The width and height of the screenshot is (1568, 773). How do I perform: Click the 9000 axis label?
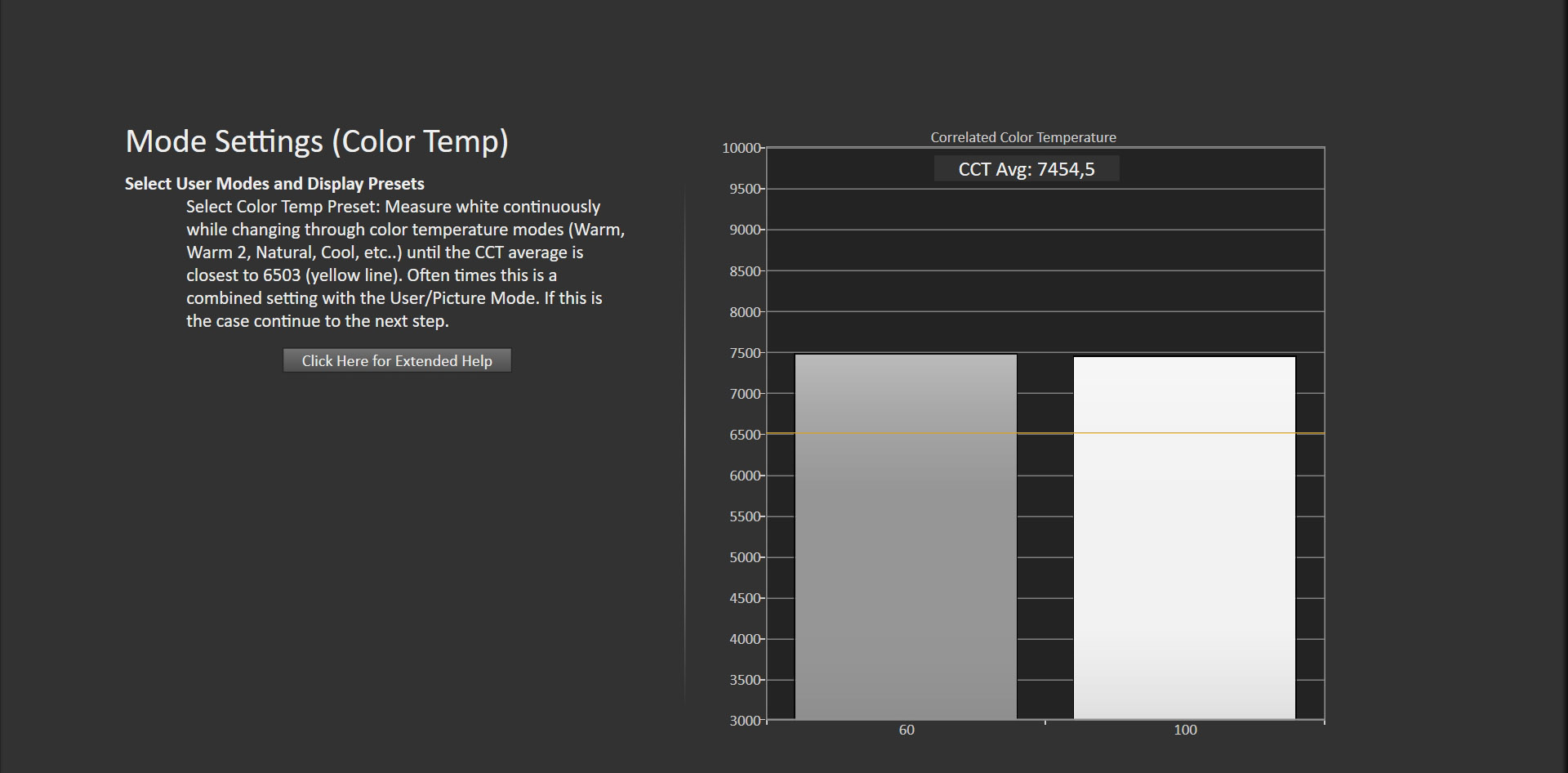[745, 230]
